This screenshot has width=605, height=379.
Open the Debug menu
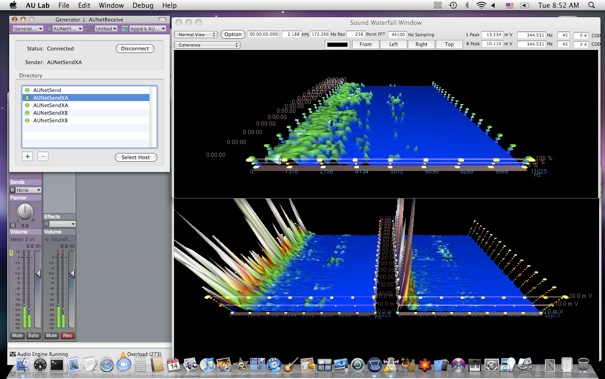[x=143, y=5]
